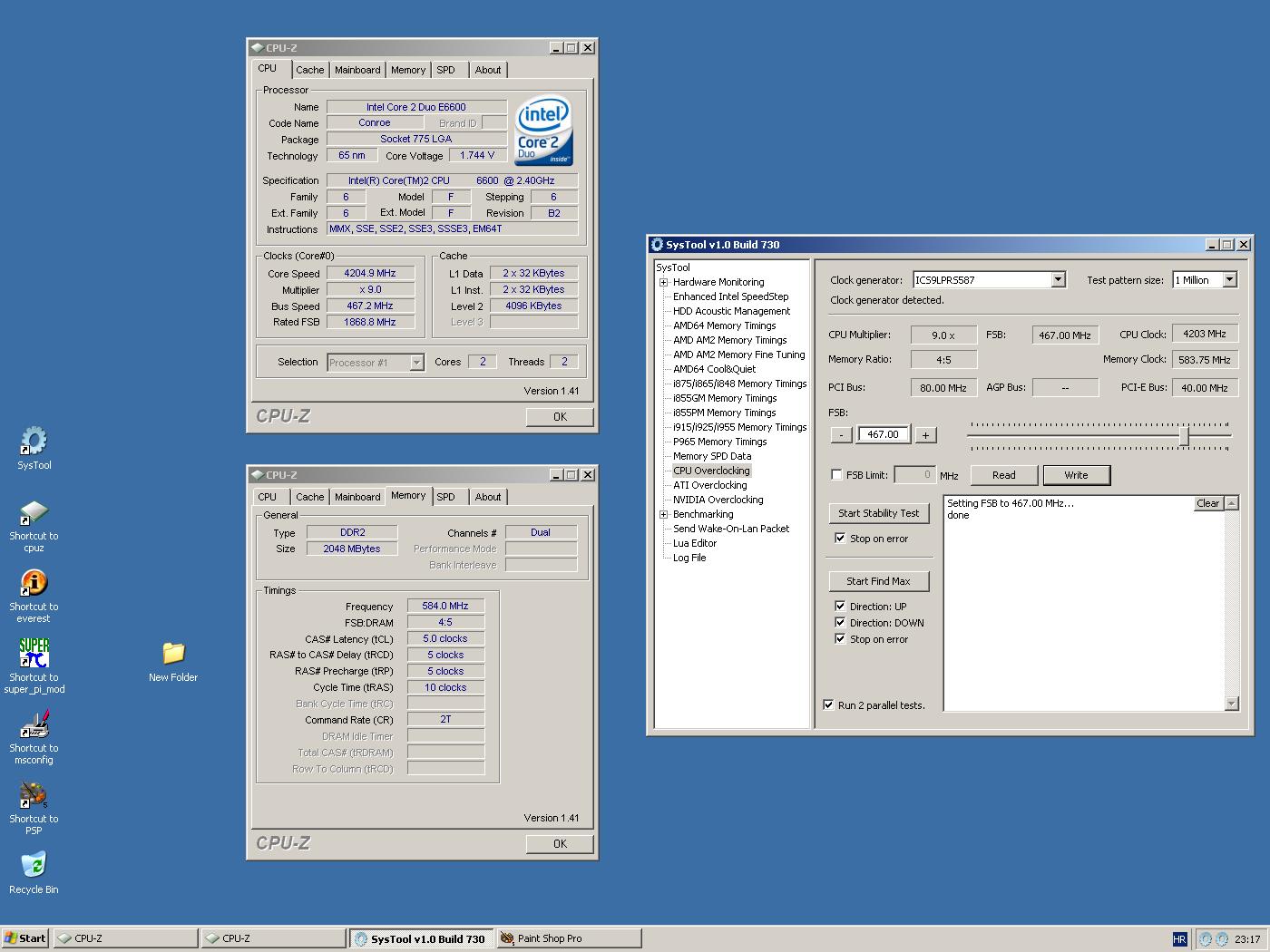Click OK in the top CPU-Z window

560,417
